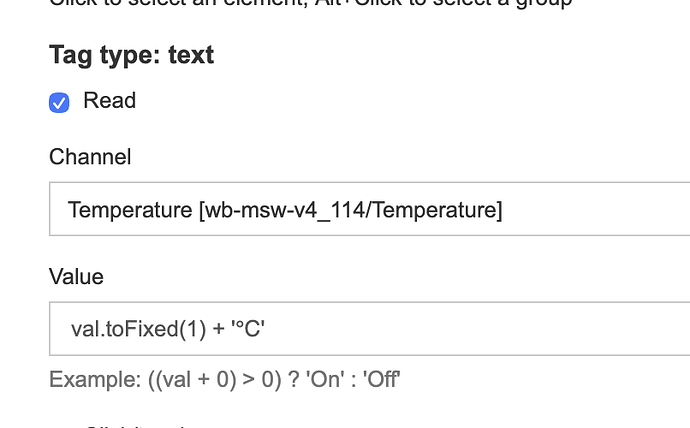
Task: Click the Value expression input field
Action: 370,329
